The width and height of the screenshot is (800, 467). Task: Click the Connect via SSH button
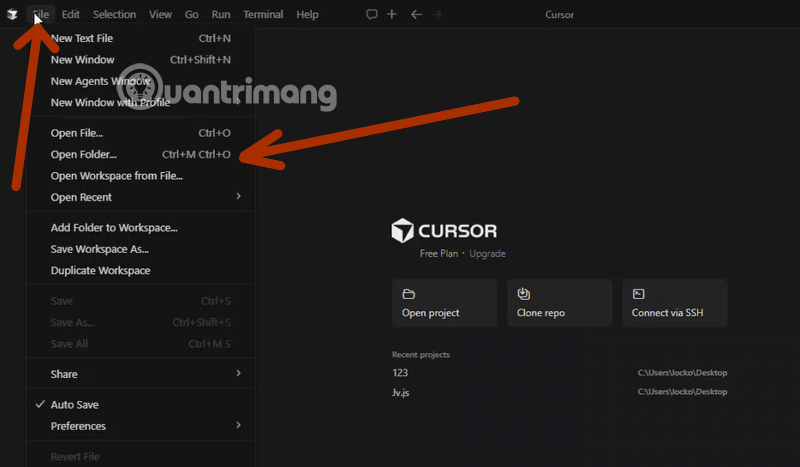(x=674, y=303)
